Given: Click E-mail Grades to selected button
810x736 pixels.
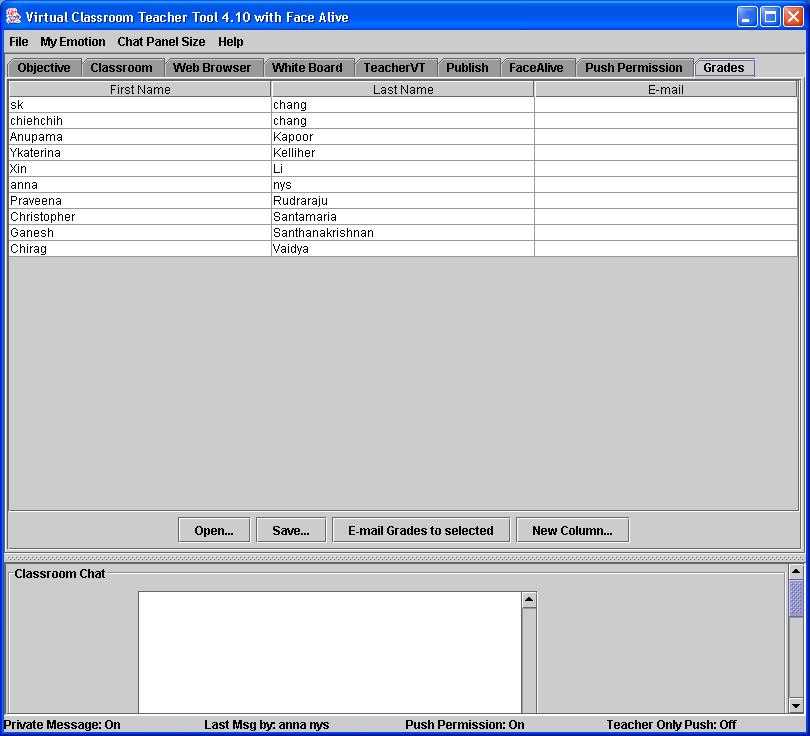Looking at the screenshot, I should coord(420,530).
